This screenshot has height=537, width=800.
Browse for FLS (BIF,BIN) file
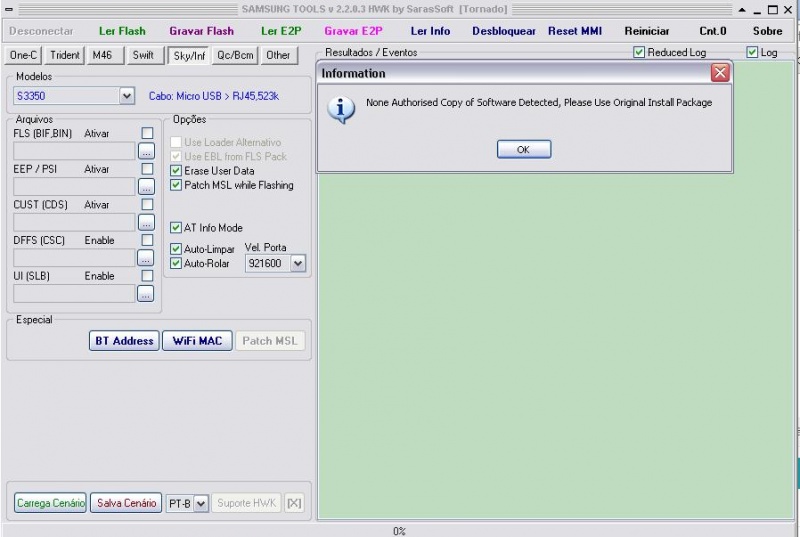[146, 151]
